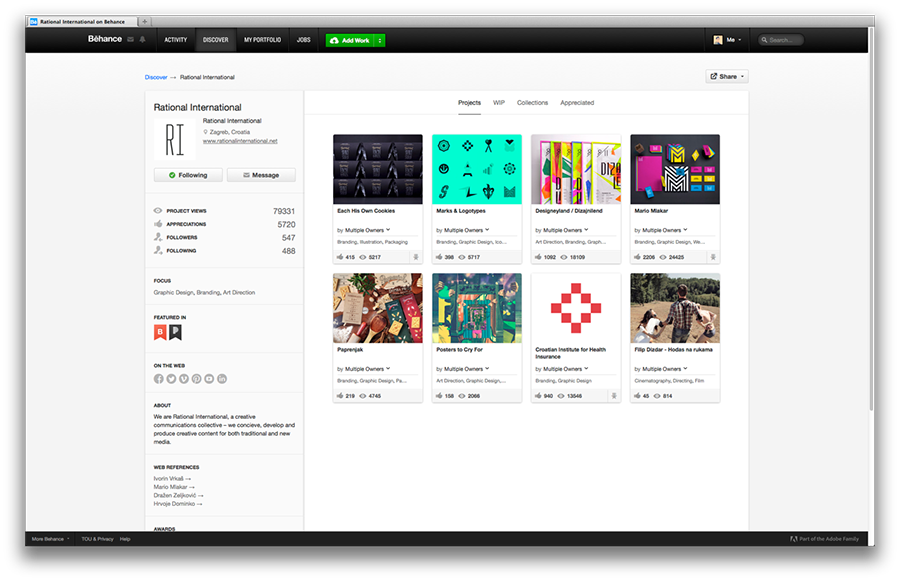Viewport: 900px width, 581px height.
Task: Click the red Behance featured ribbon badge
Action: point(160,332)
